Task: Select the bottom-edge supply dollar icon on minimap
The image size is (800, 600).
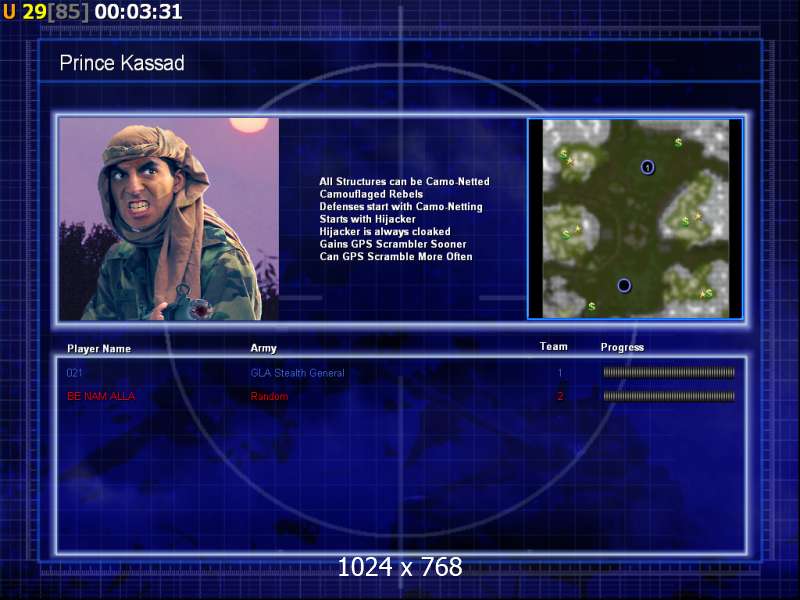Action: pos(592,306)
